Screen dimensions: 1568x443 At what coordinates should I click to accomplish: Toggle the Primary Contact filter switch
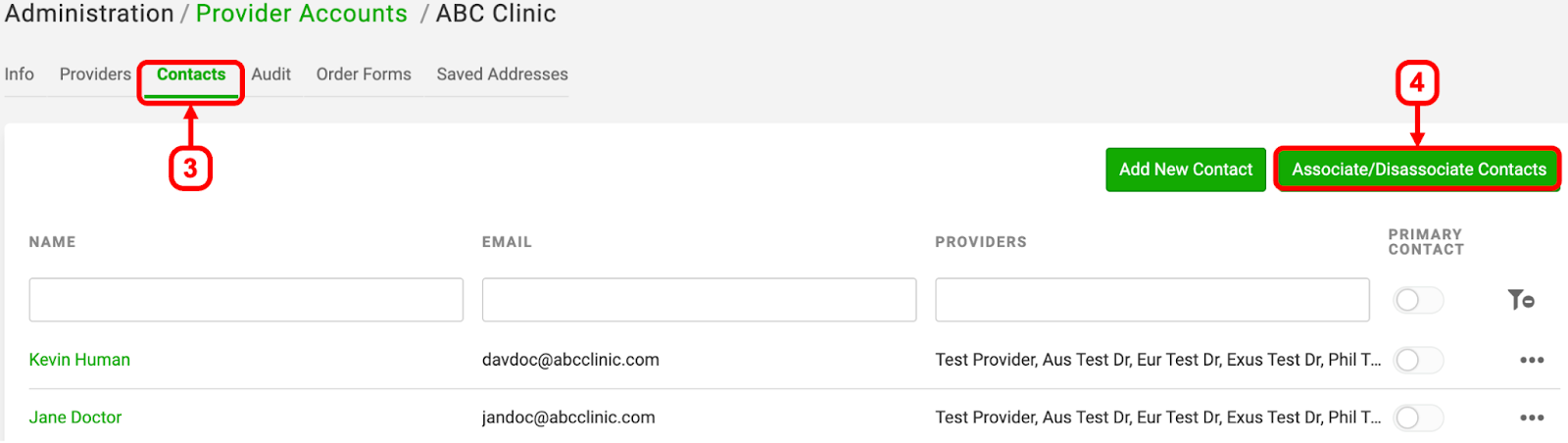pos(1418,300)
